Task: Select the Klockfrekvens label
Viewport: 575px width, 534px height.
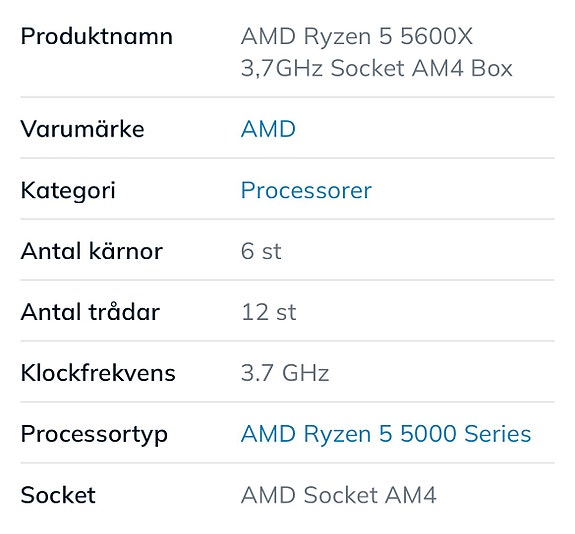Action: tap(98, 373)
